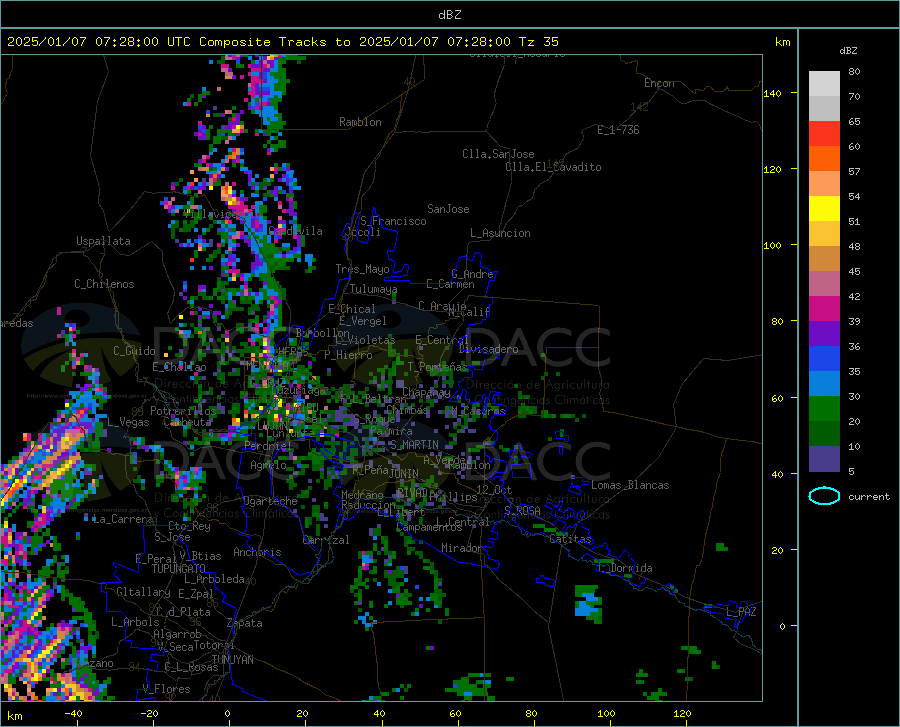Click the mauve 45 dBZ color swatch

click(x=824, y=283)
